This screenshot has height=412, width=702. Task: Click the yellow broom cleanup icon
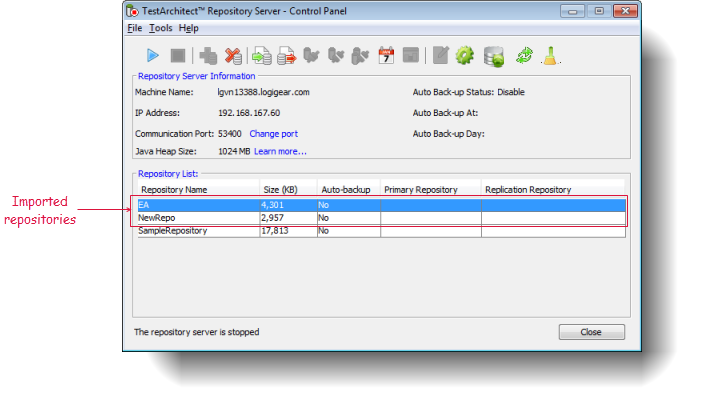click(x=550, y=56)
